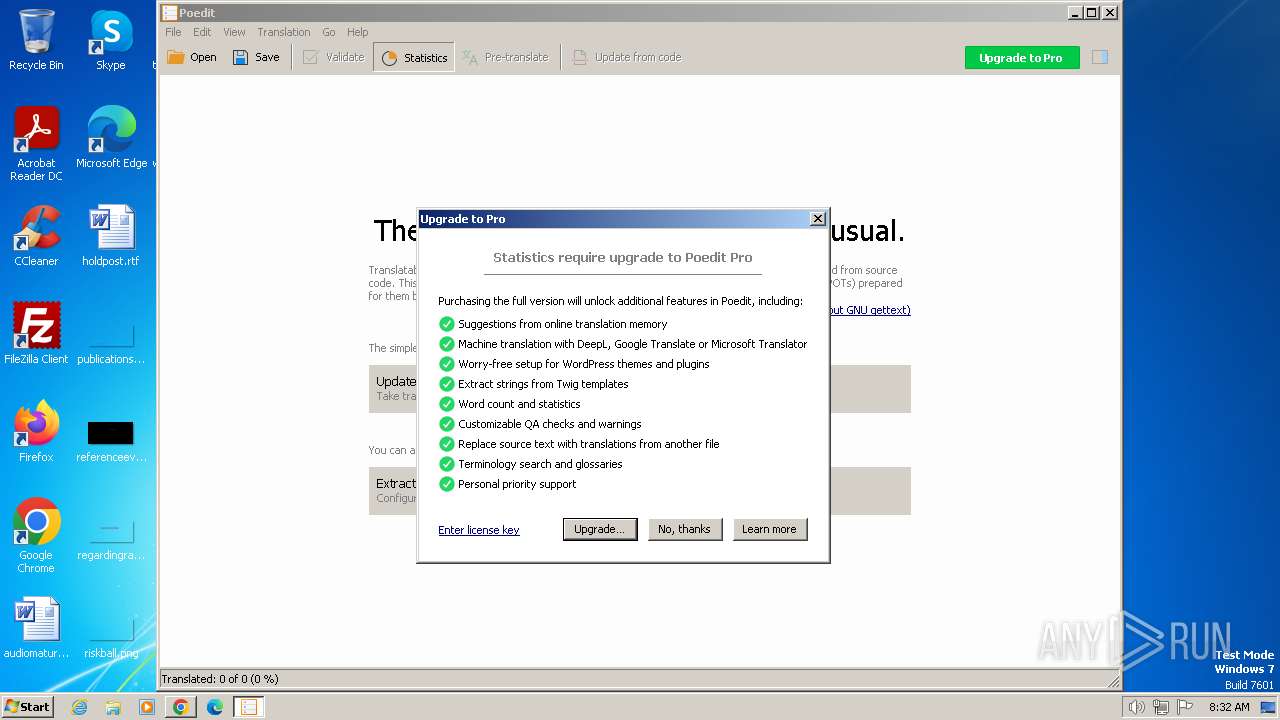The height and width of the screenshot is (720, 1280).
Task: Open the Microsoft Edge desktop icon
Action: [x=111, y=138]
